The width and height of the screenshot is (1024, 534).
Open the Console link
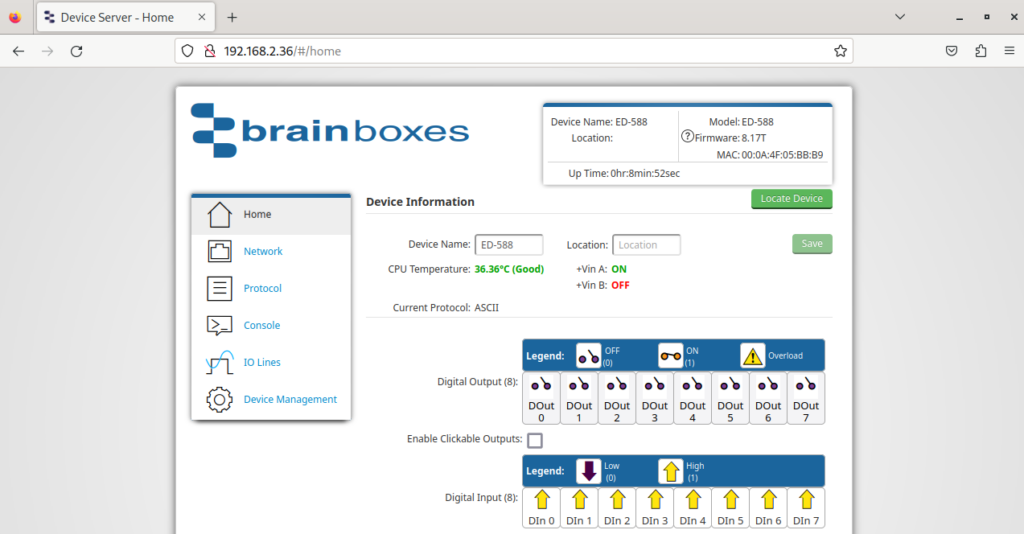pyautogui.click(x=262, y=325)
